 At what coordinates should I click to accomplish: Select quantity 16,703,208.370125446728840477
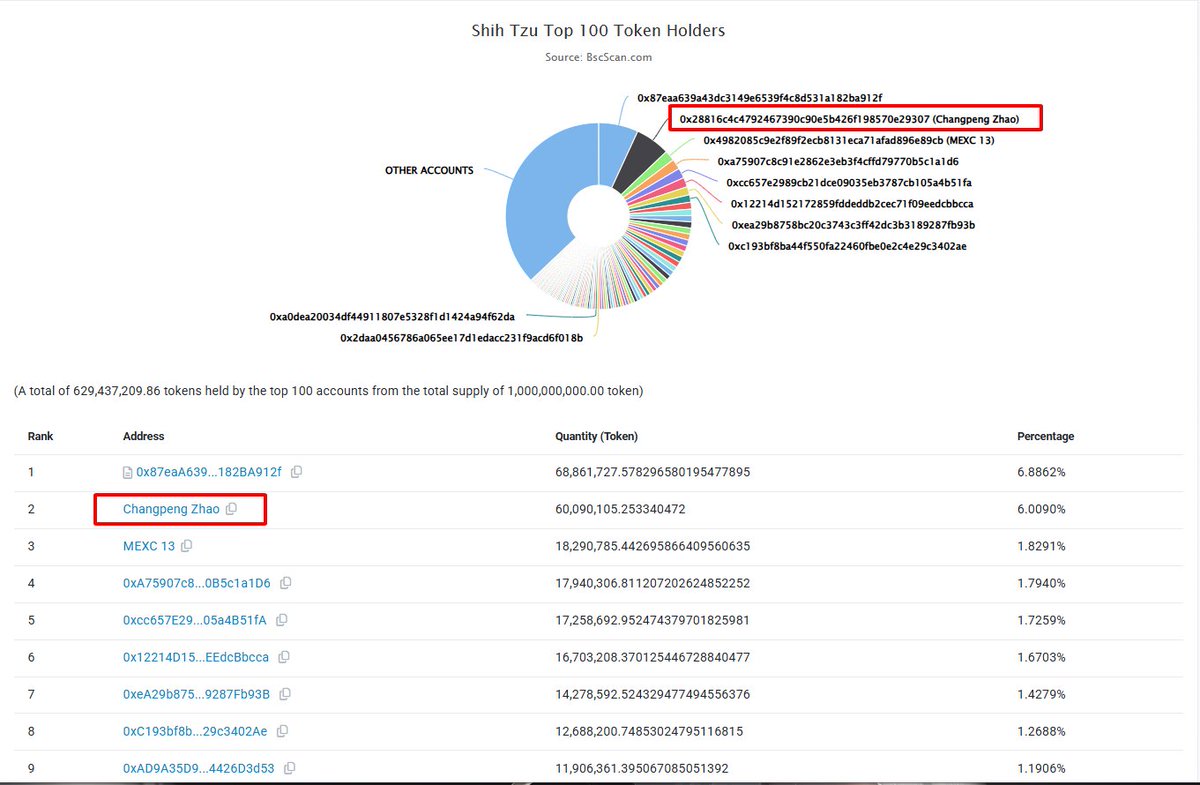[652, 657]
